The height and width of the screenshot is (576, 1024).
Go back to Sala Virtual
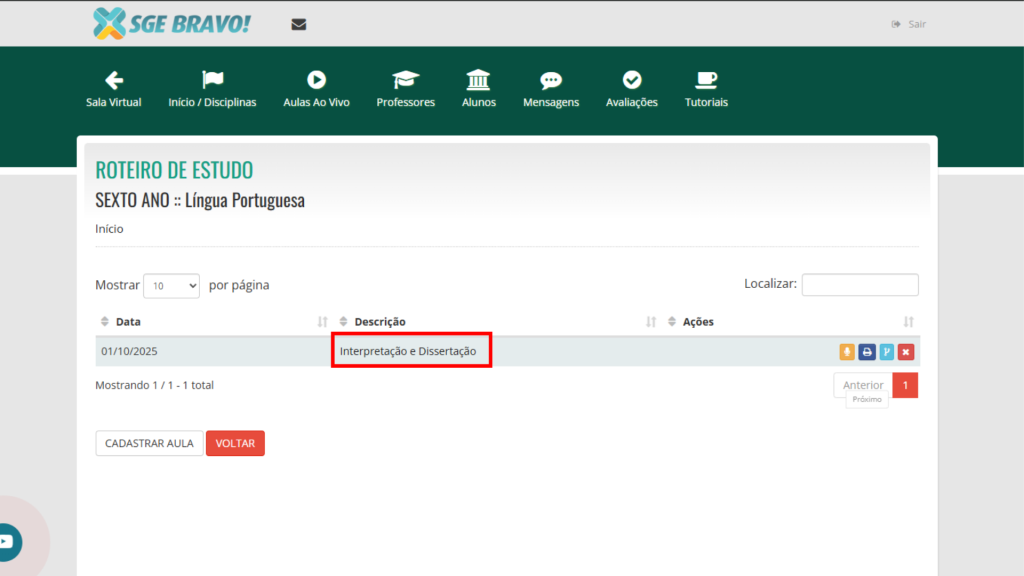(114, 89)
